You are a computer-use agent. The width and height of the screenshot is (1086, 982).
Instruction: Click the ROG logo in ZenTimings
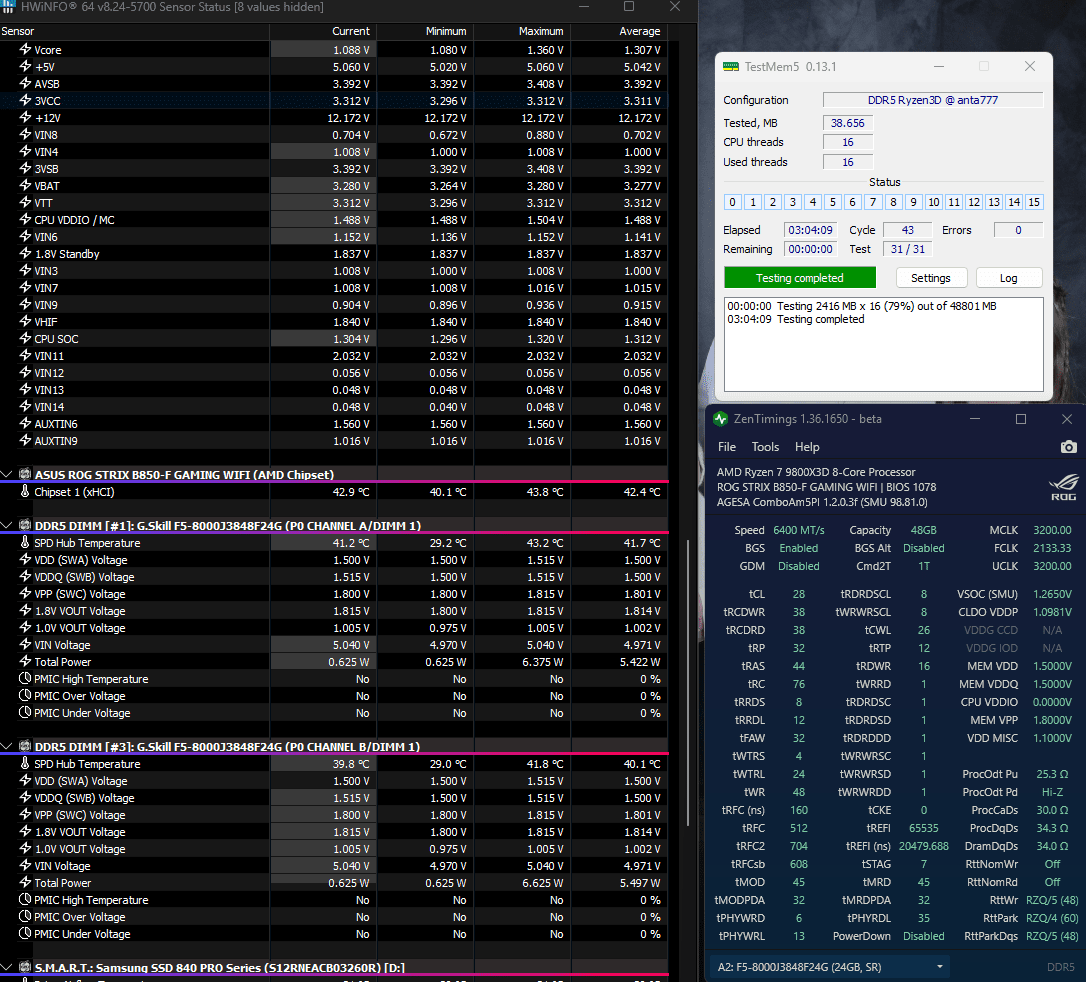pos(1063,486)
